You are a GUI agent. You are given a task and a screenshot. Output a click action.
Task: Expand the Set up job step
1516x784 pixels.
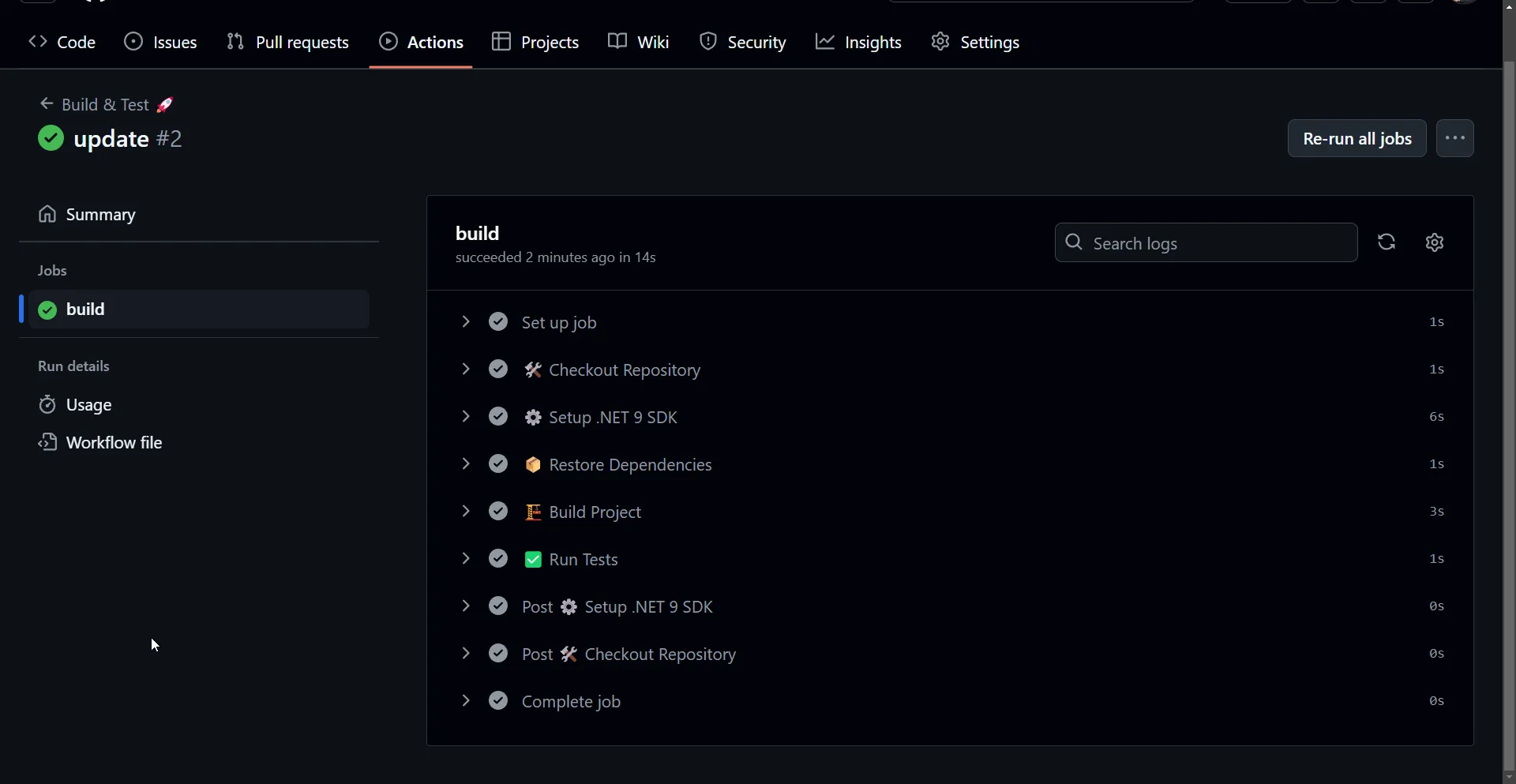[466, 322]
